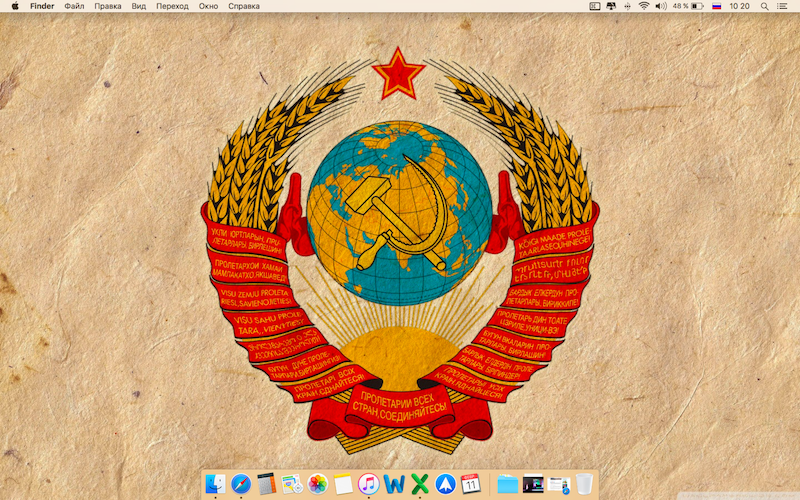The height and width of the screenshot is (500, 800).
Task: Open the blue folder stack in Dock
Action: click(507, 484)
